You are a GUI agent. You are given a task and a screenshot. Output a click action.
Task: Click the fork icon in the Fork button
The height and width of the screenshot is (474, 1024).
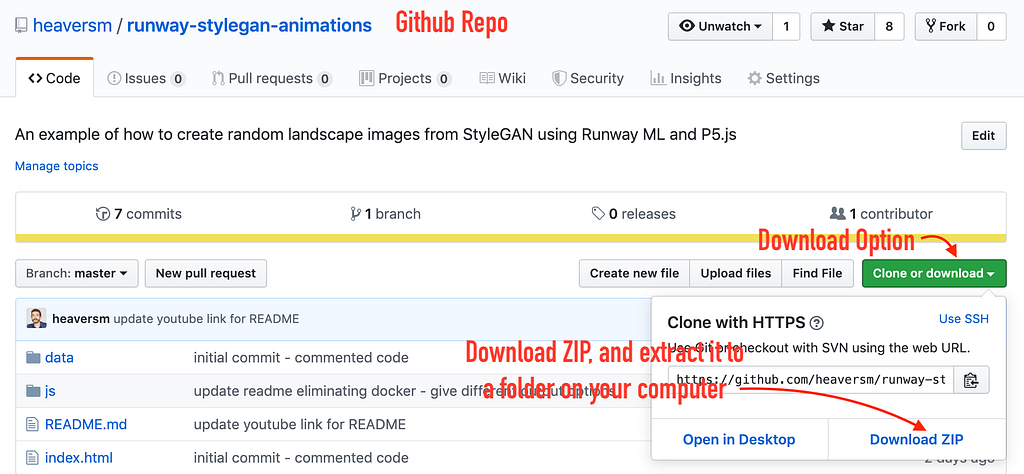click(x=930, y=27)
